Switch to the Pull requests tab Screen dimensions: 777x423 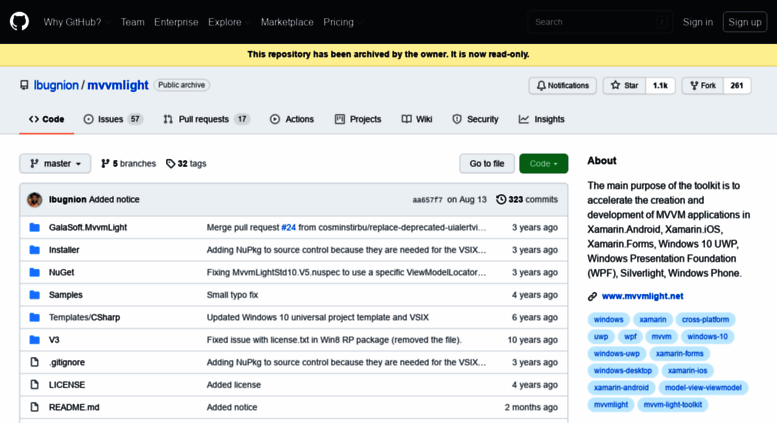(x=207, y=119)
